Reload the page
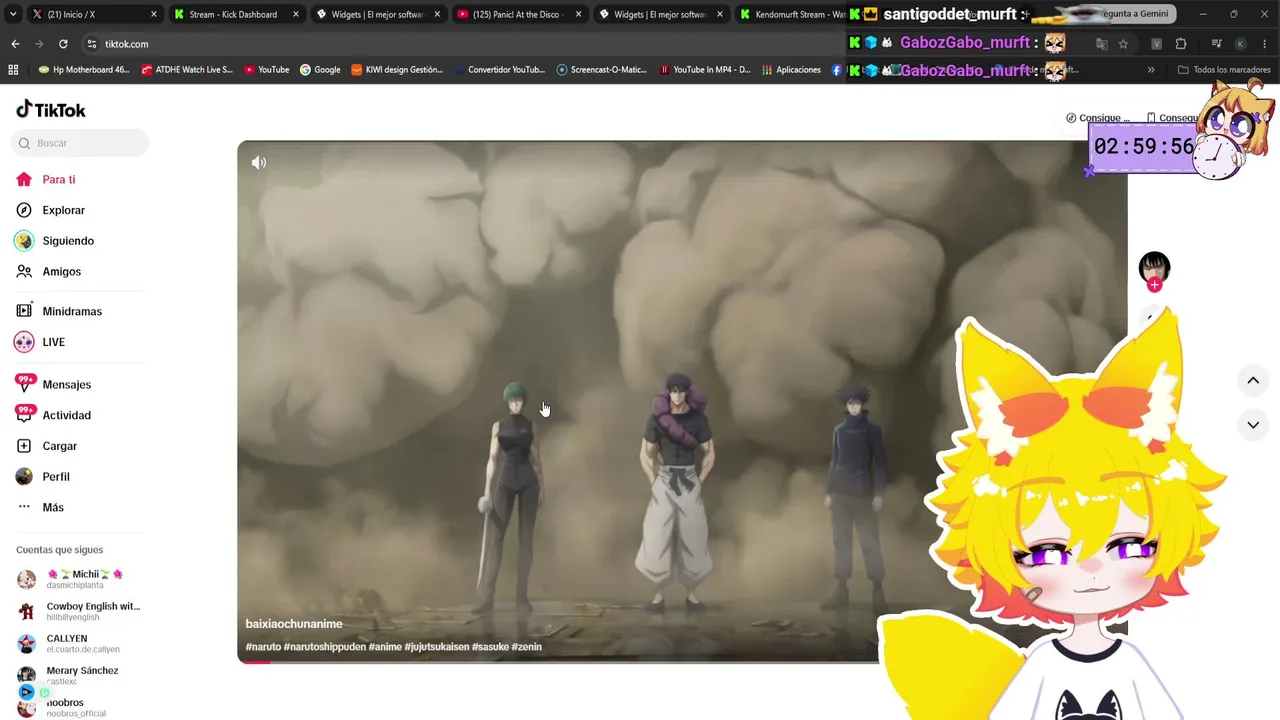 point(63,44)
